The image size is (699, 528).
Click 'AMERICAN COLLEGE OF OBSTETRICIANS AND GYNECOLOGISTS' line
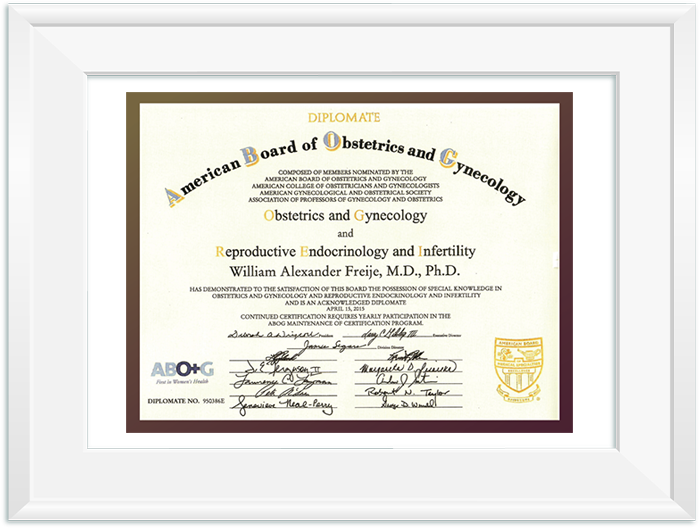[x=345, y=186]
